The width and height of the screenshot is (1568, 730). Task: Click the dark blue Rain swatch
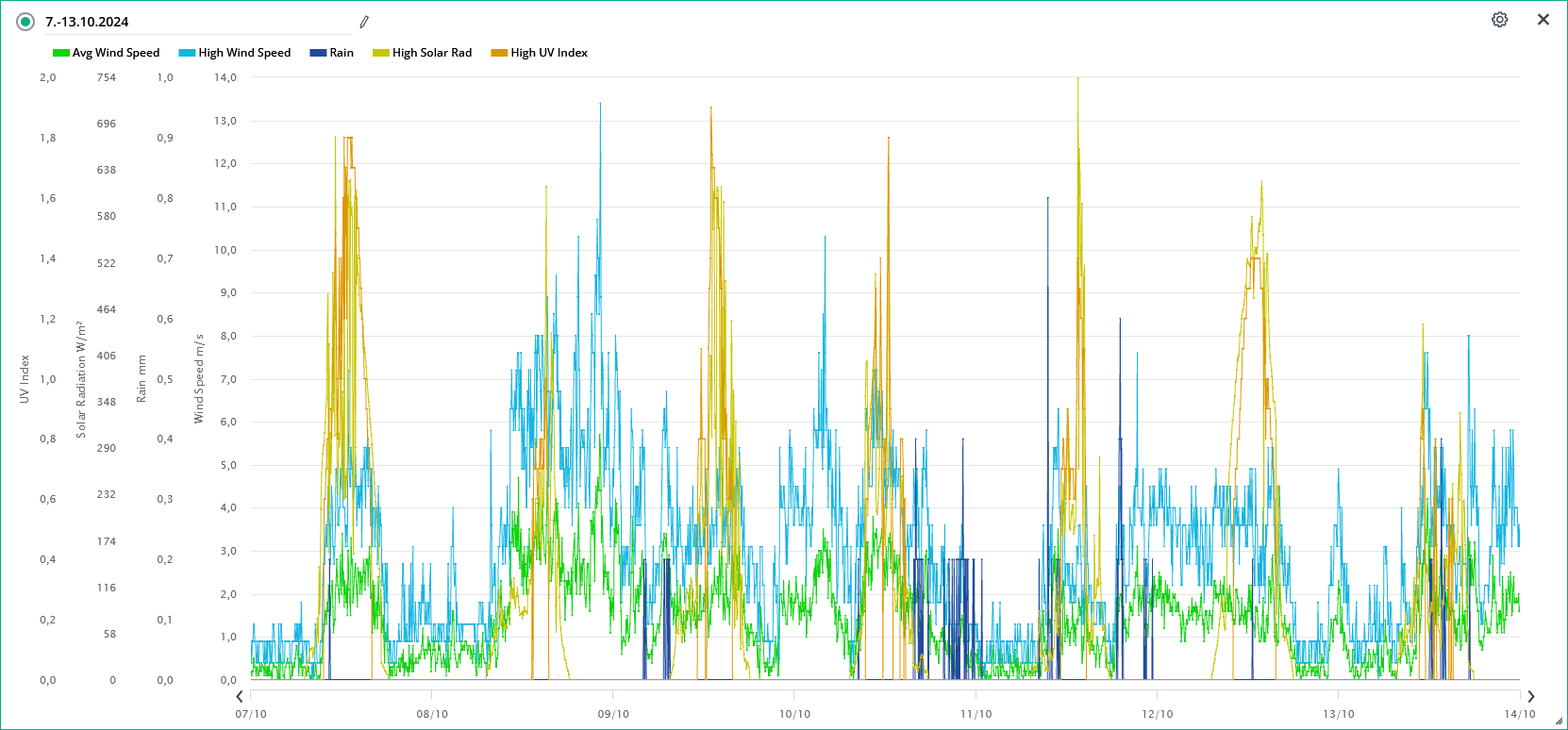318,53
